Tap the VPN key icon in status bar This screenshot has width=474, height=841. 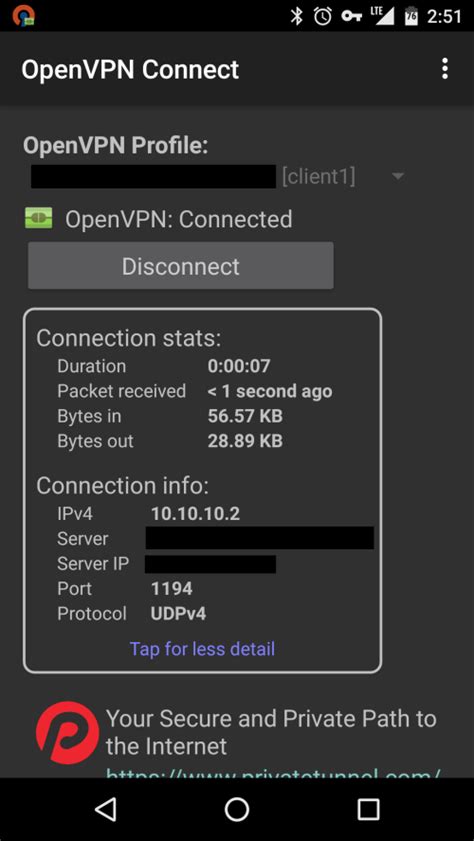click(352, 16)
